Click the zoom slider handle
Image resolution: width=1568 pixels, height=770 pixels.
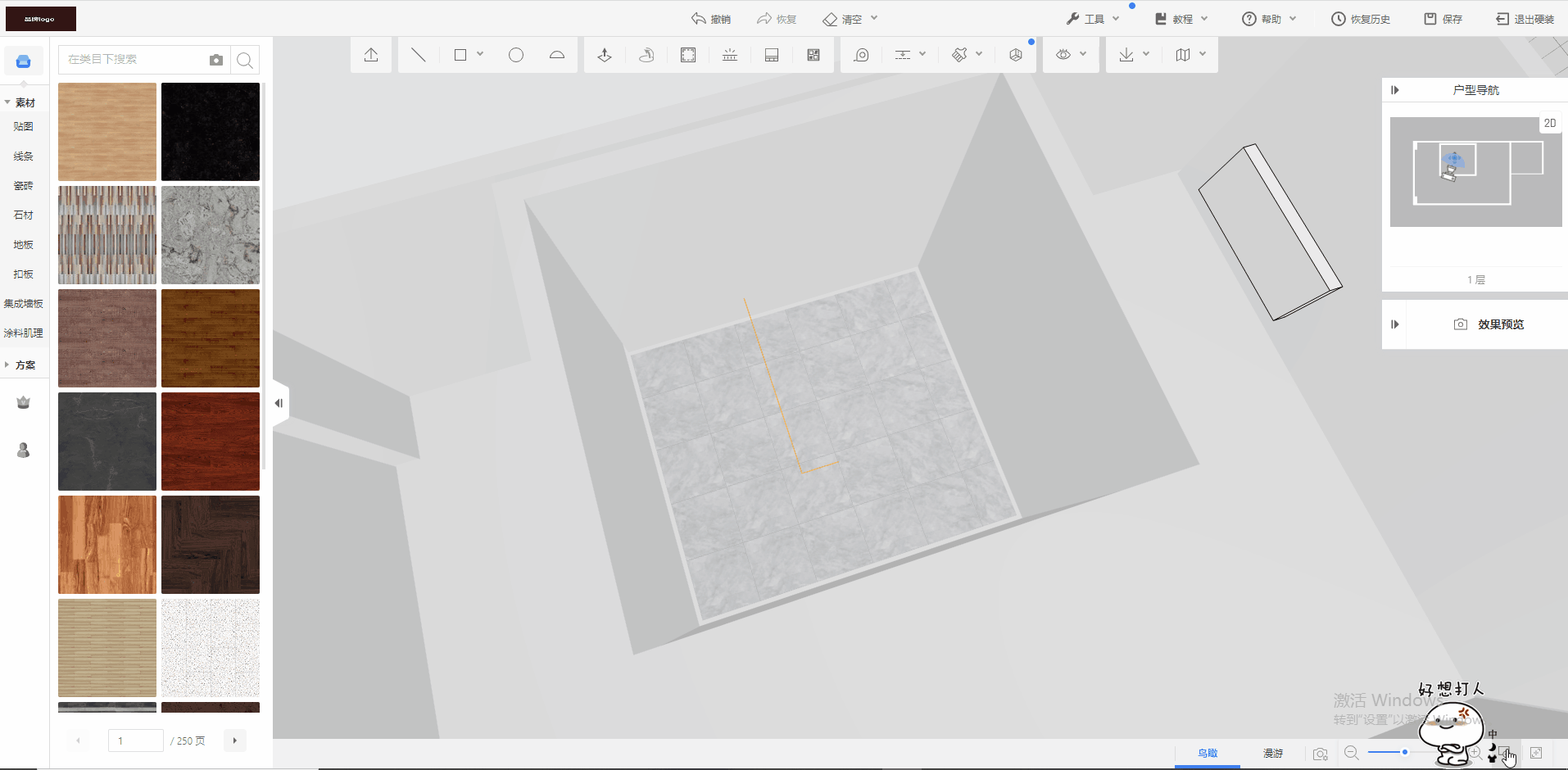point(1404,752)
